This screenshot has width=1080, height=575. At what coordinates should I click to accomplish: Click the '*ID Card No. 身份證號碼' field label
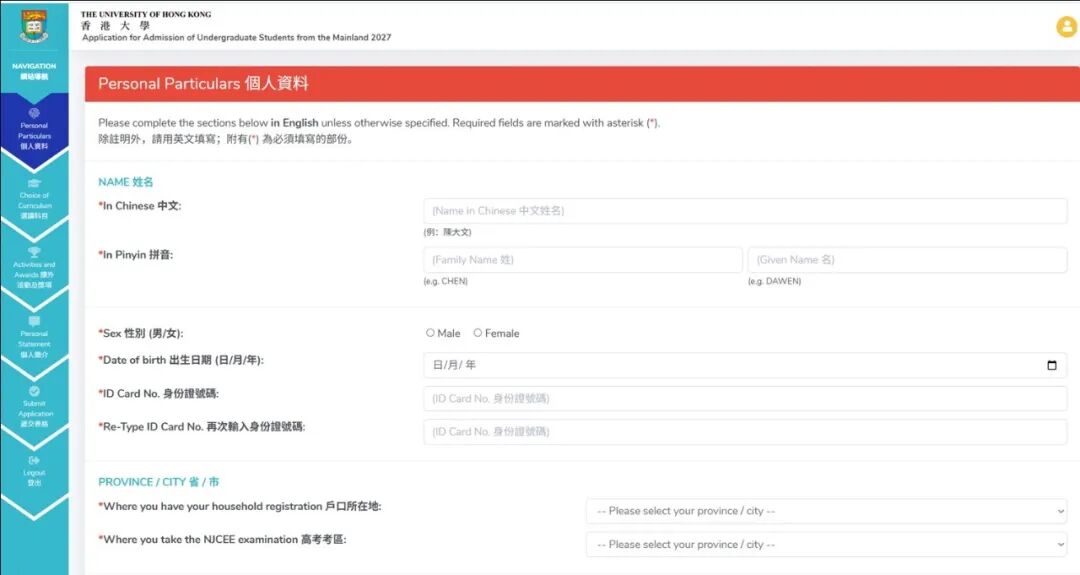pos(158,394)
